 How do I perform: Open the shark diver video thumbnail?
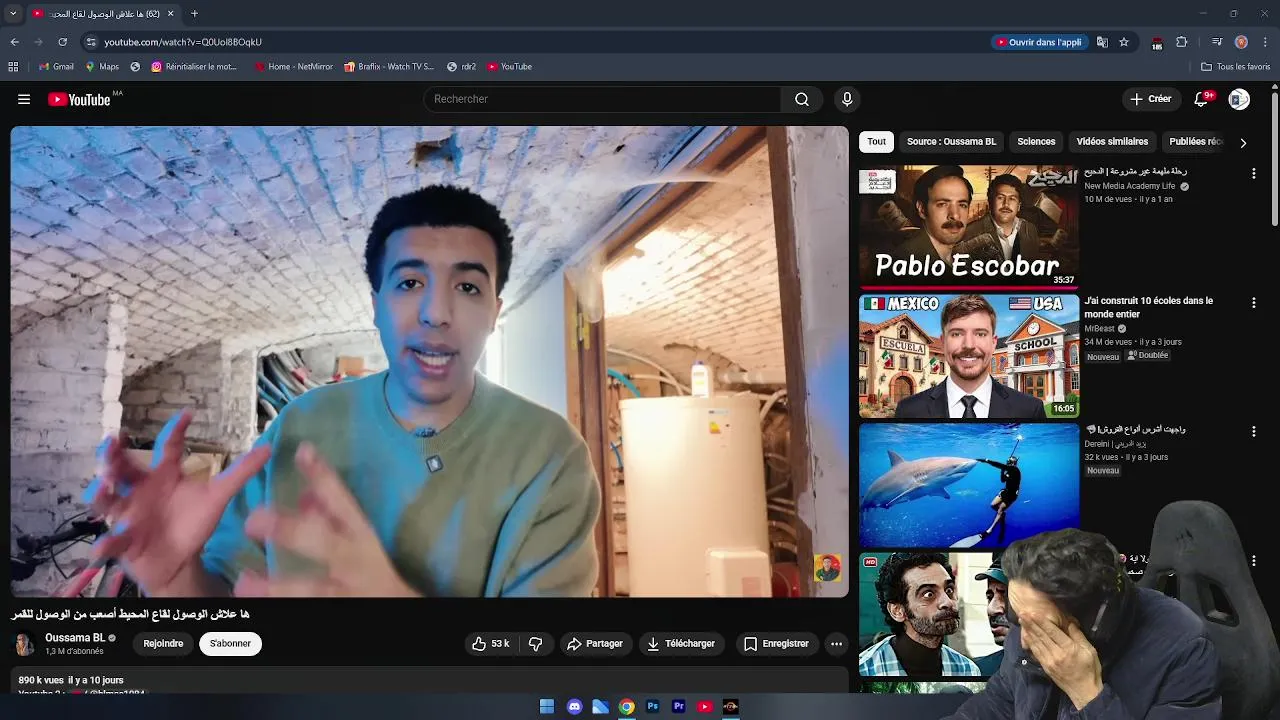(969, 485)
